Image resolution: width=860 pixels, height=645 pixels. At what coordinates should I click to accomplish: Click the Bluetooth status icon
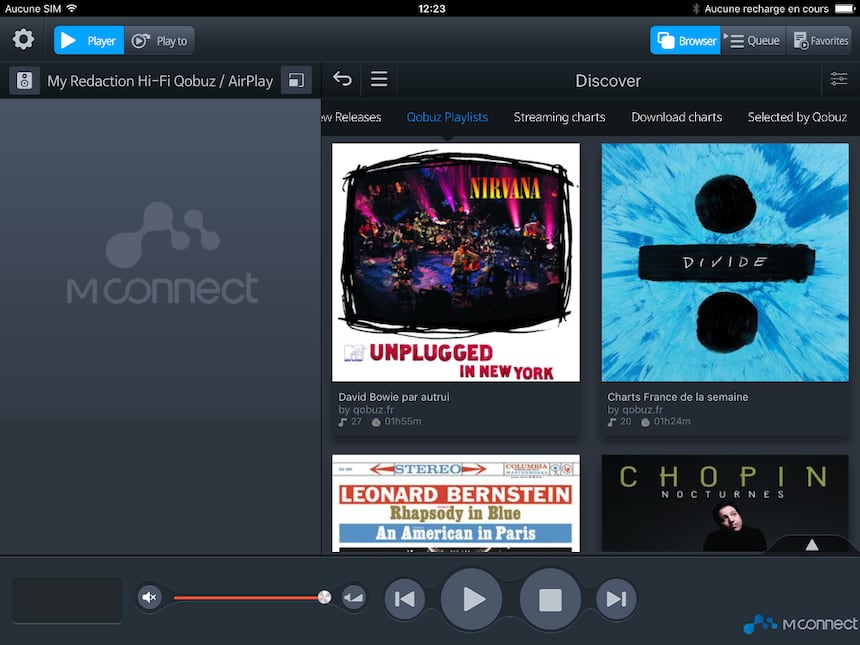[x=695, y=8]
